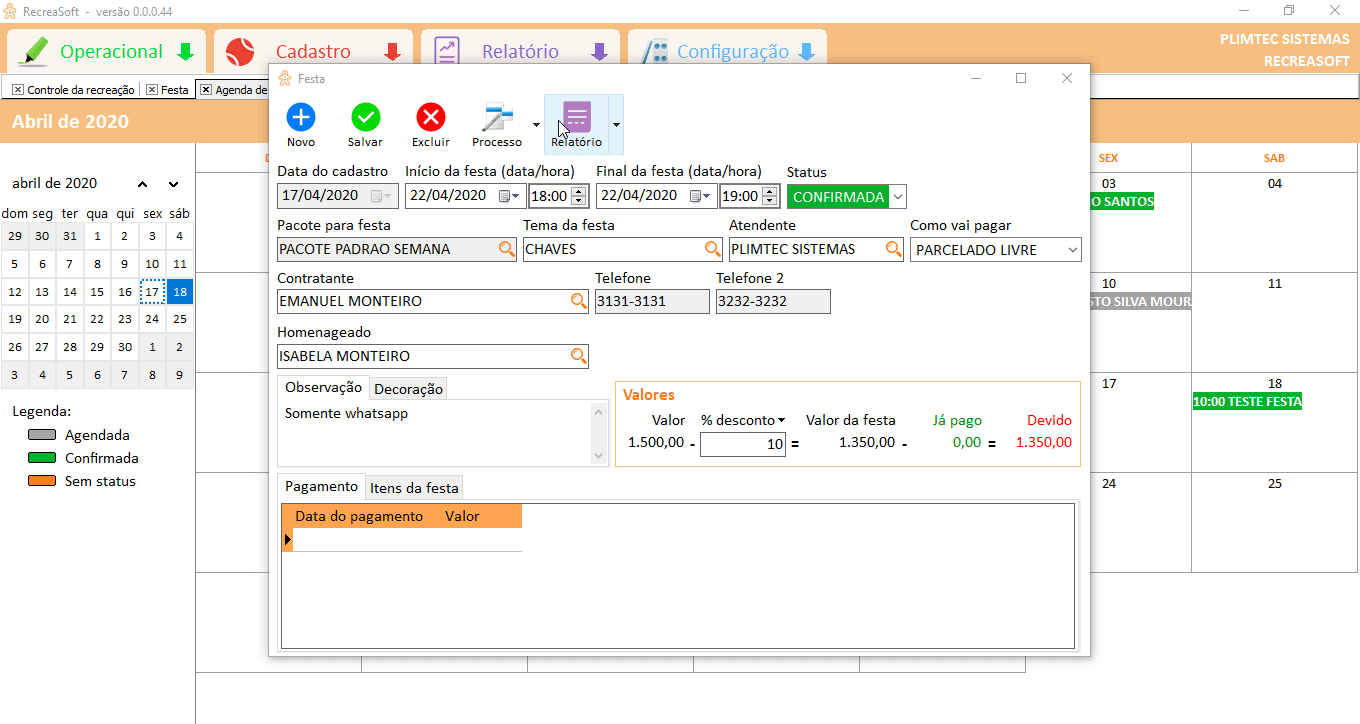Click the Relatório purple toolbar icon
Screen dimensions: 1360x724
tap(577, 117)
